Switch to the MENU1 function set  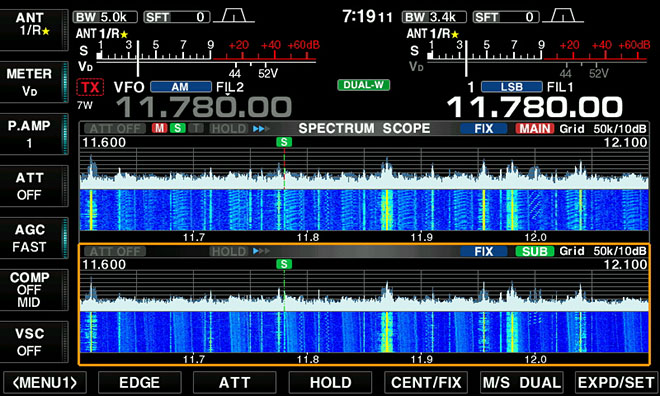coord(45,383)
